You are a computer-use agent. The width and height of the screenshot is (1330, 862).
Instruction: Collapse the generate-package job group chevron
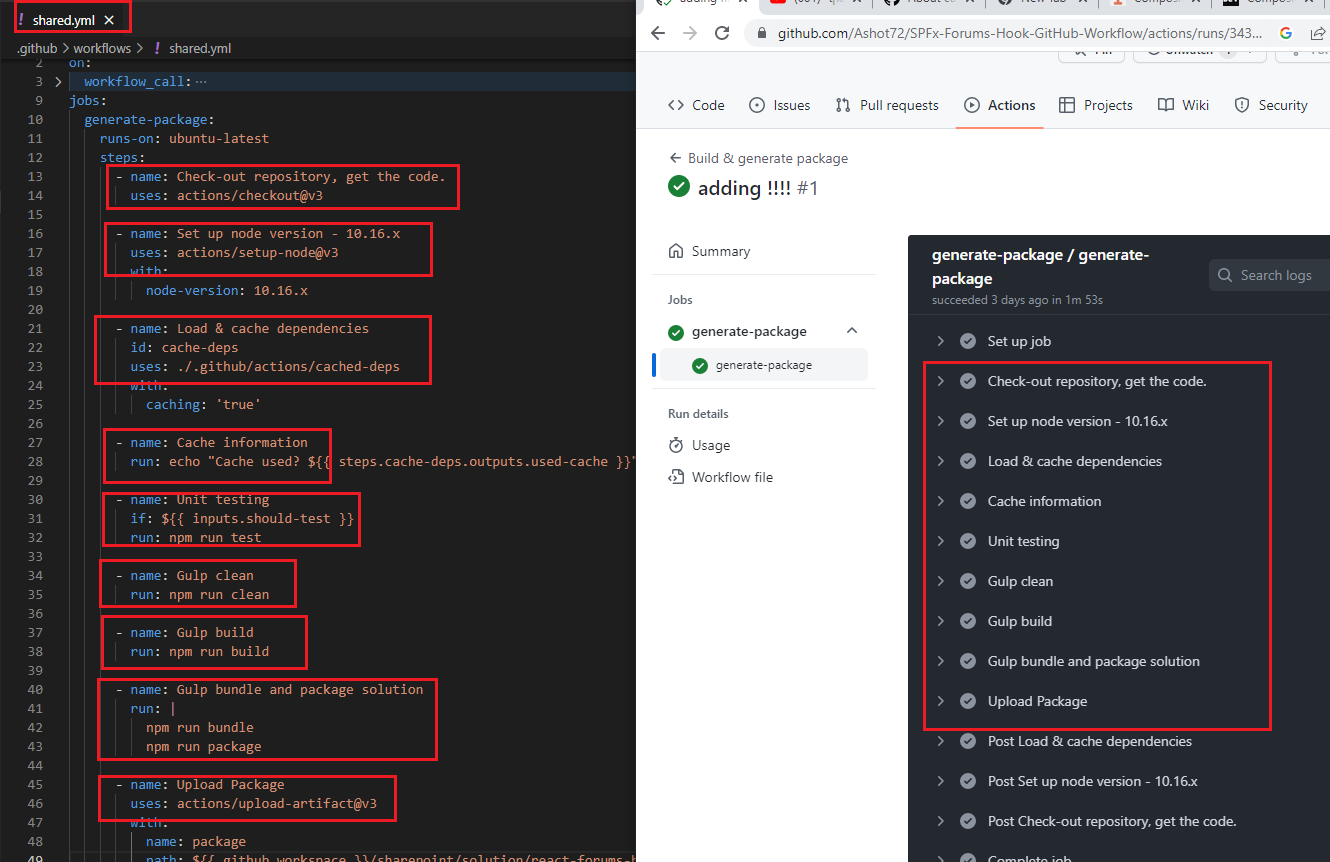pos(852,331)
